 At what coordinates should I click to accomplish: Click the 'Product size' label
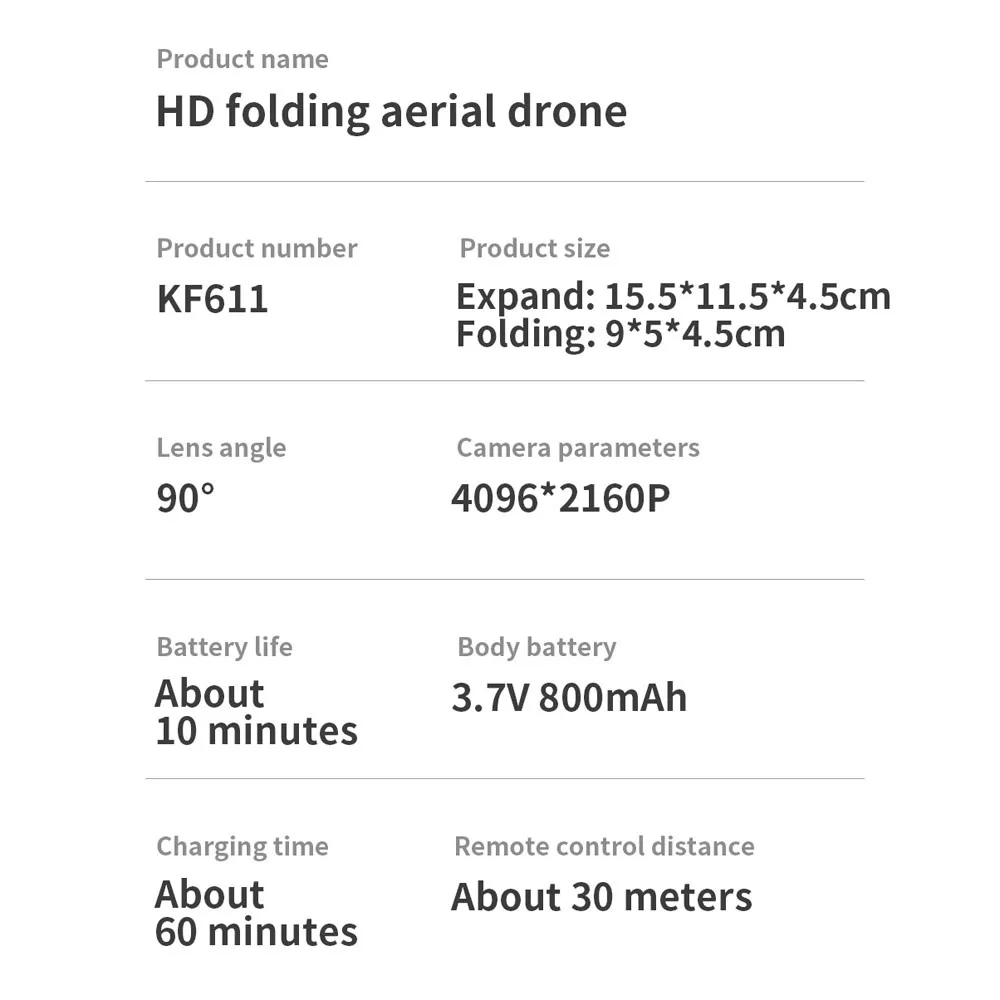click(x=534, y=248)
